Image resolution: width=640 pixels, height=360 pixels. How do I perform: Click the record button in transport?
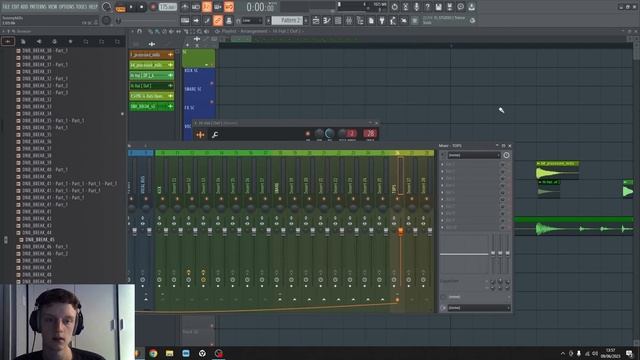point(153,7)
